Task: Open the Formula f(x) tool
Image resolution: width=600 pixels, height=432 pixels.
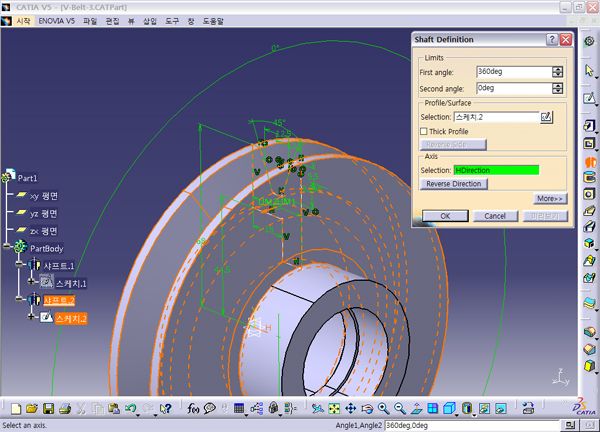Action: tap(193, 409)
